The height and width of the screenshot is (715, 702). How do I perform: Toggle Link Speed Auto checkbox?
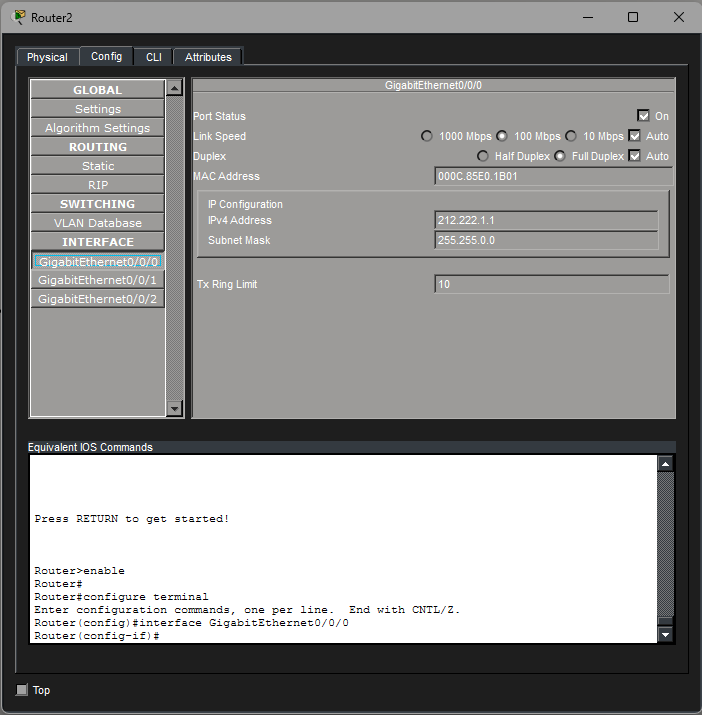click(634, 136)
